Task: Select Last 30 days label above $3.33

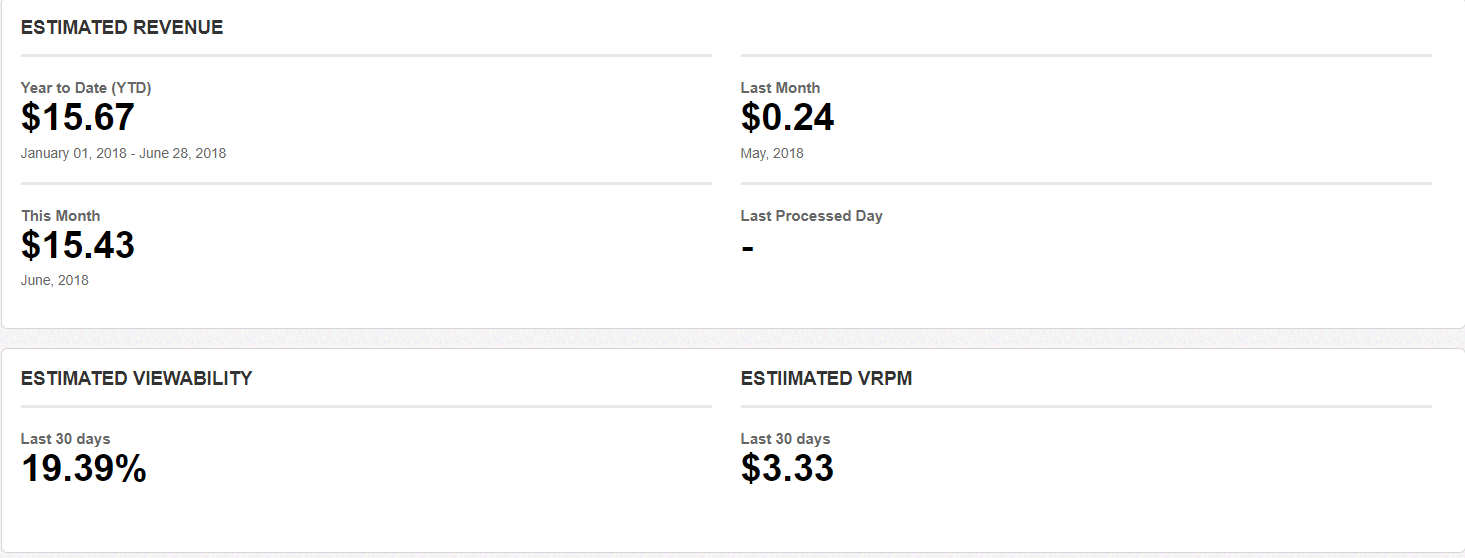Action: click(x=785, y=439)
